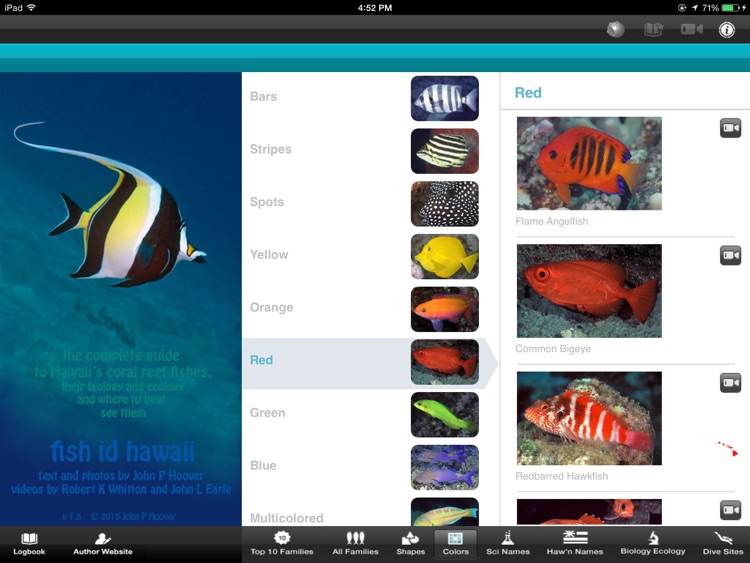
Task: Tap the battery indicator in status bar
Action: pyautogui.click(x=732, y=8)
